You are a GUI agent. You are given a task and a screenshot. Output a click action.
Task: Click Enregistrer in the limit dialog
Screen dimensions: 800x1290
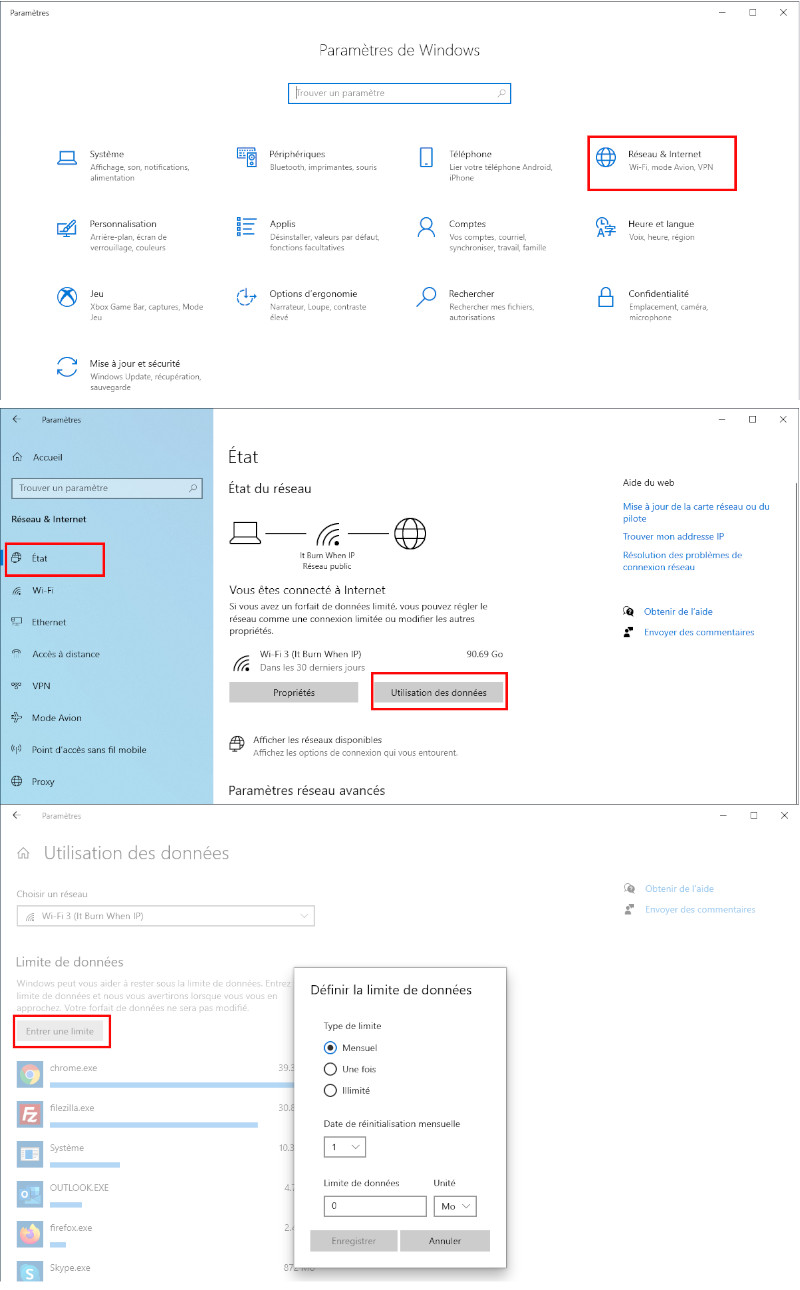(x=353, y=1240)
